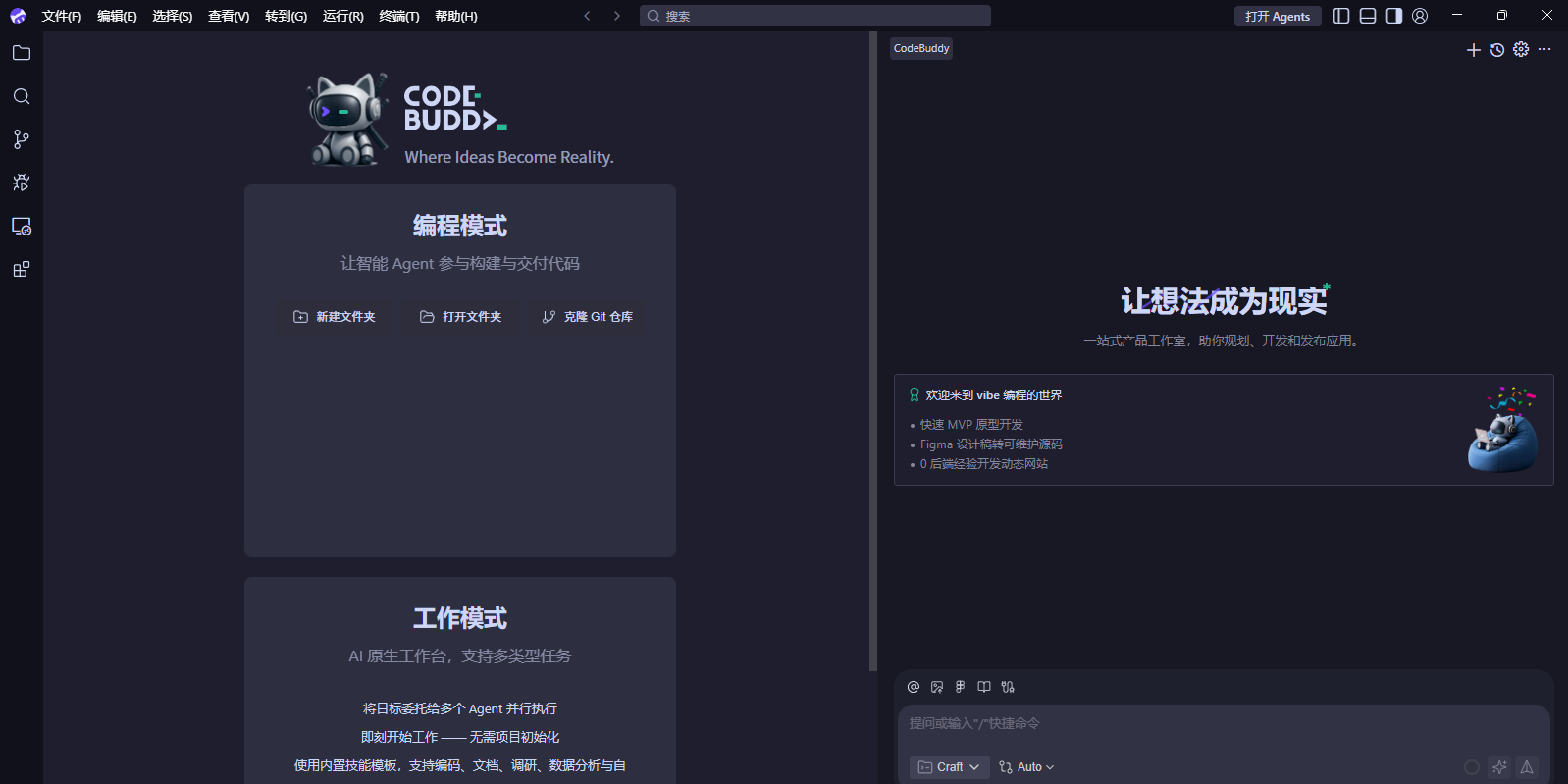Open the Run and Debug bug icon
The height and width of the screenshot is (784, 1568).
pyautogui.click(x=22, y=183)
